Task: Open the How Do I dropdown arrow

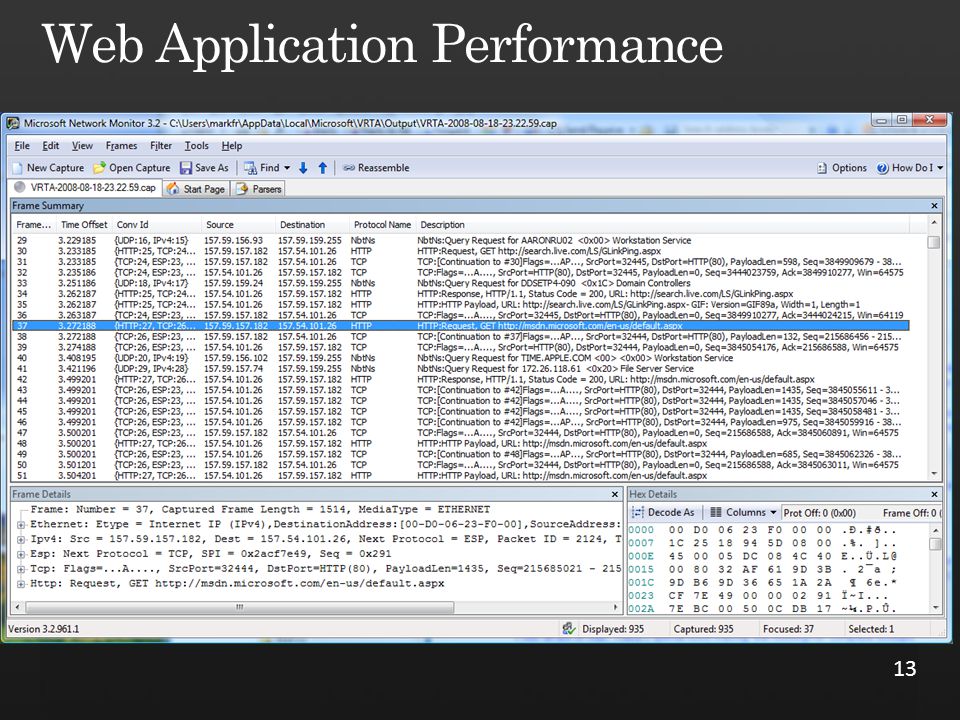Action: tap(940, 168)
